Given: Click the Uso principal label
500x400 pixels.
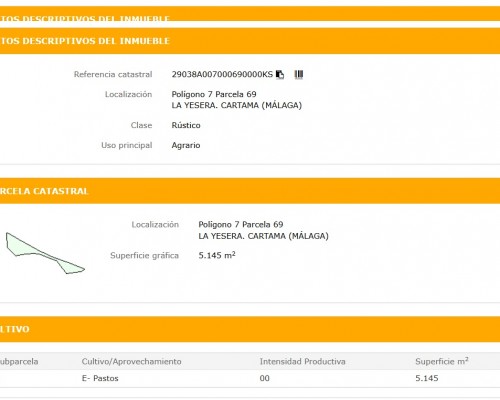Looking at the screenshot, I should pyautogui.click(x=127, y=145).
